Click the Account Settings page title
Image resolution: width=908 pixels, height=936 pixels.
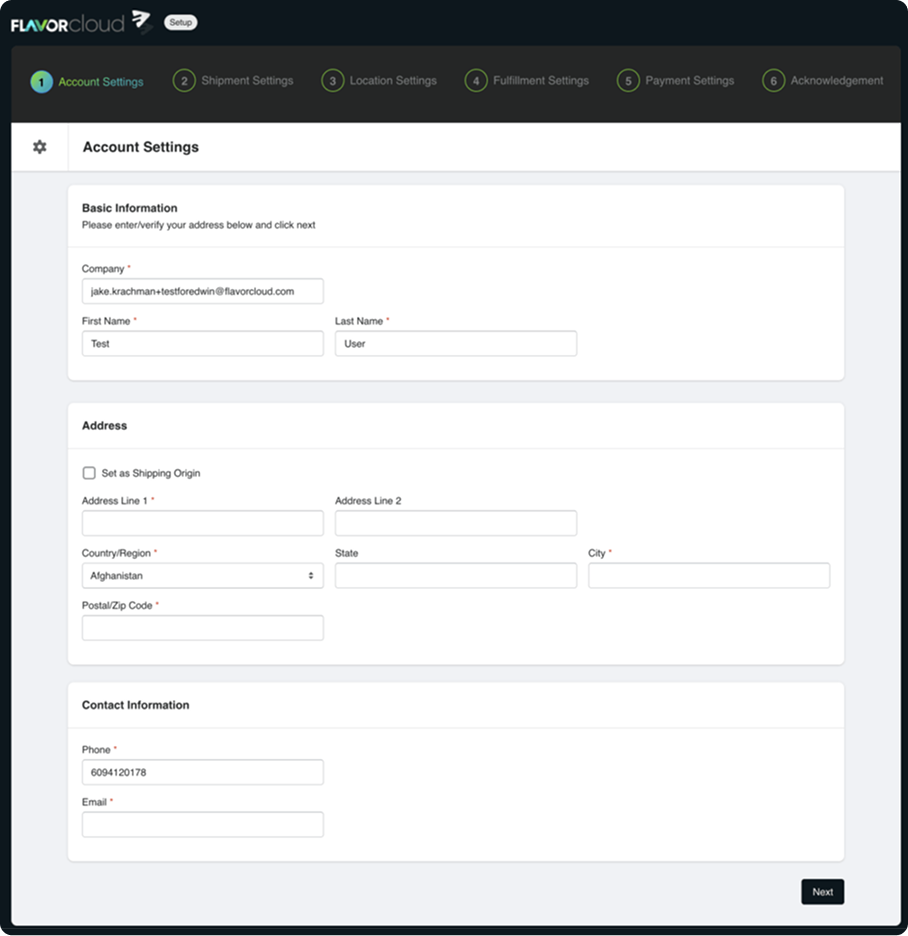[x=141, y=147]
